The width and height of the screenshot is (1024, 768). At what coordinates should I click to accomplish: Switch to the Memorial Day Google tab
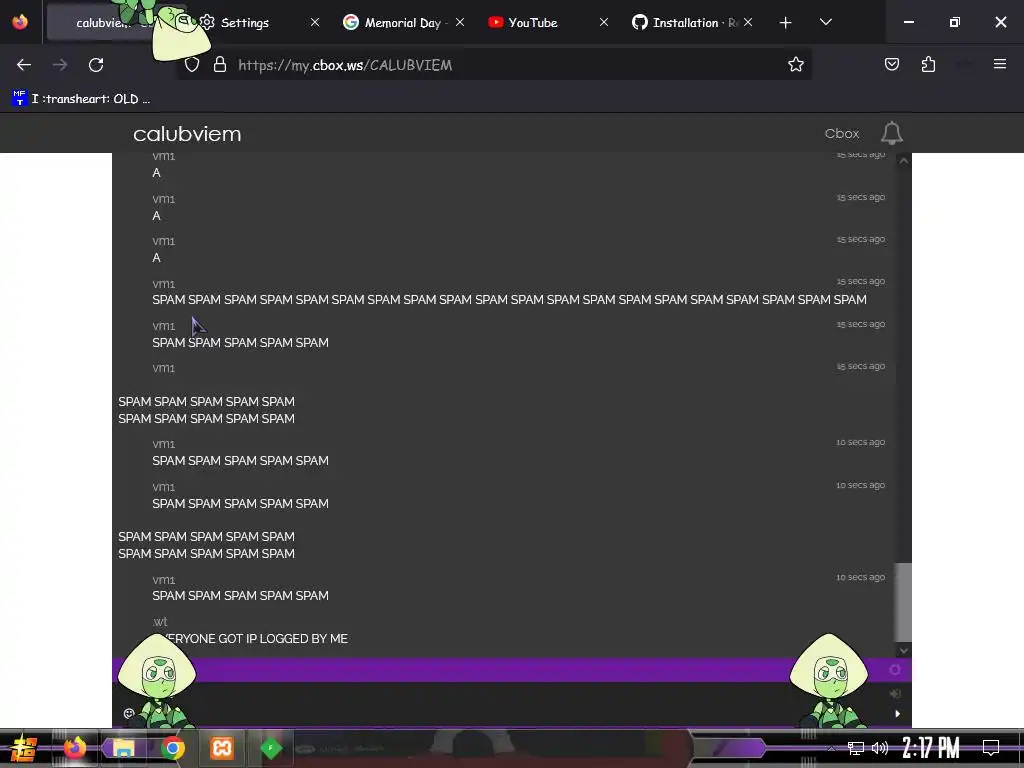point(403,22)
